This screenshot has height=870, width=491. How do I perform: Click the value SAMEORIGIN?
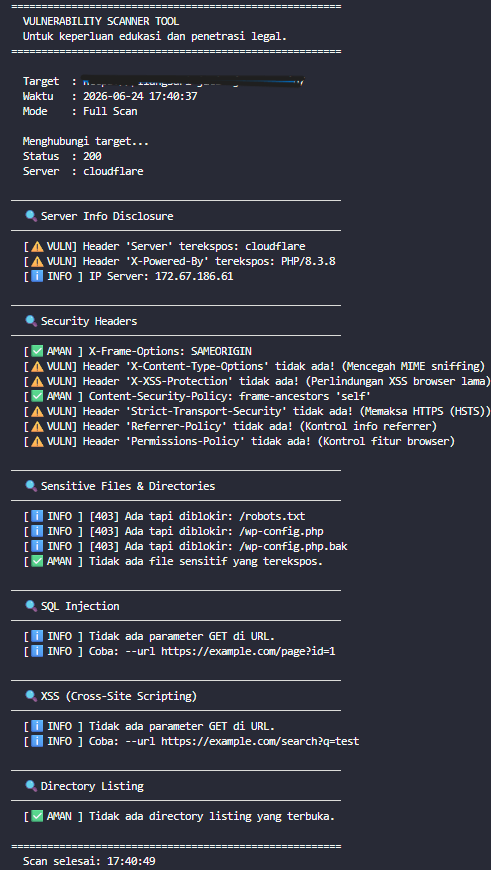click(221, 351)
